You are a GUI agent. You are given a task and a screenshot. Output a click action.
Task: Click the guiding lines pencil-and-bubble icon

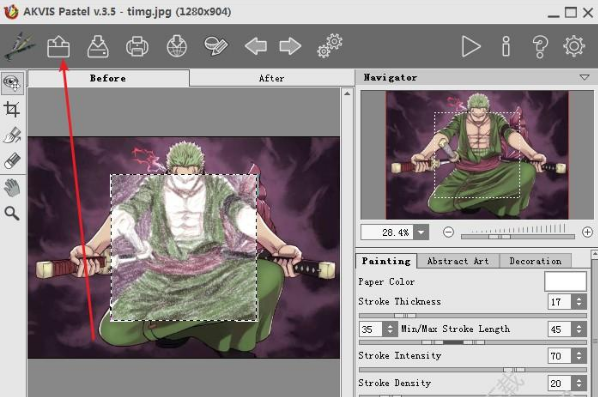[216, 47]
